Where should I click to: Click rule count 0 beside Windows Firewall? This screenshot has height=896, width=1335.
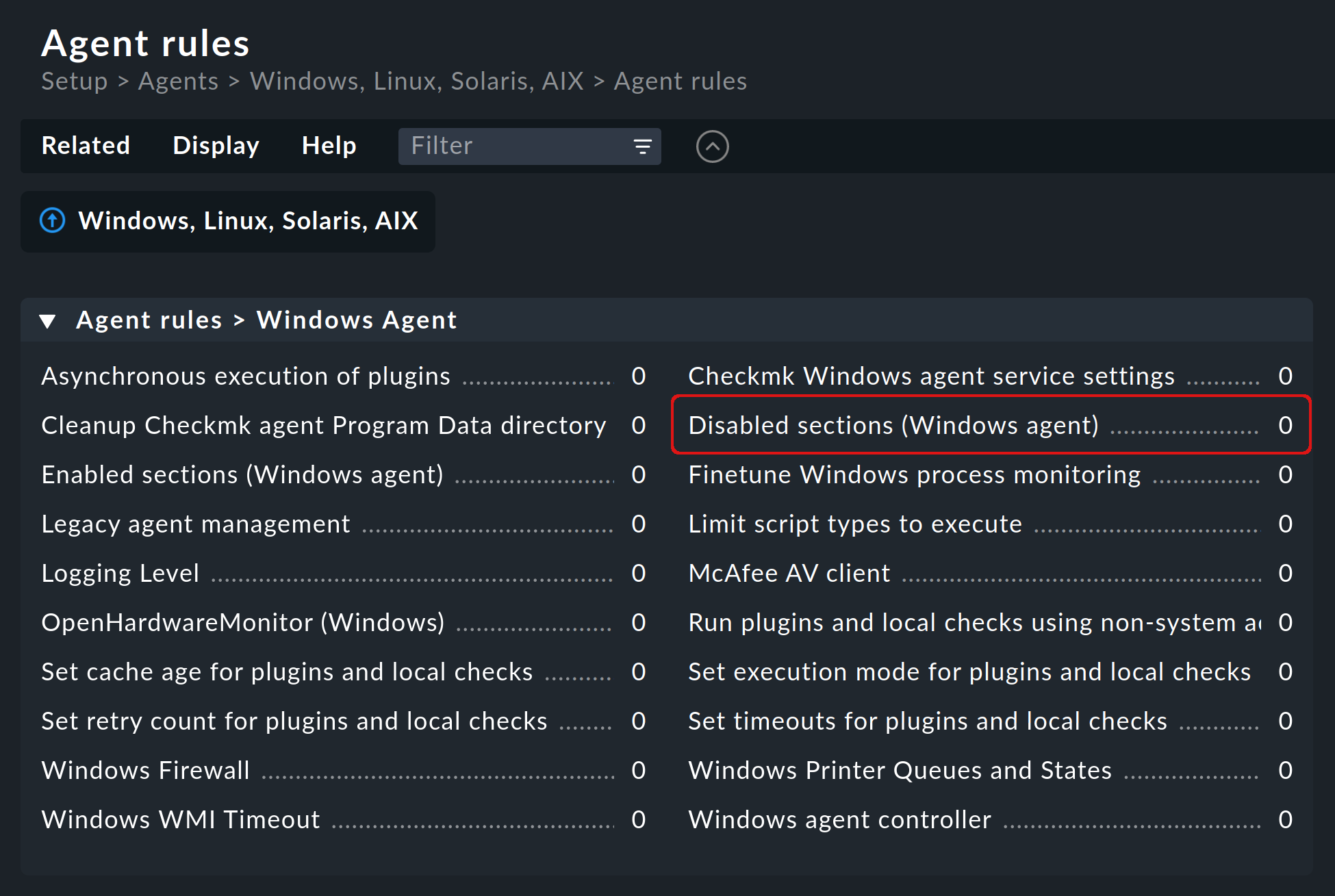pos(639,771)
